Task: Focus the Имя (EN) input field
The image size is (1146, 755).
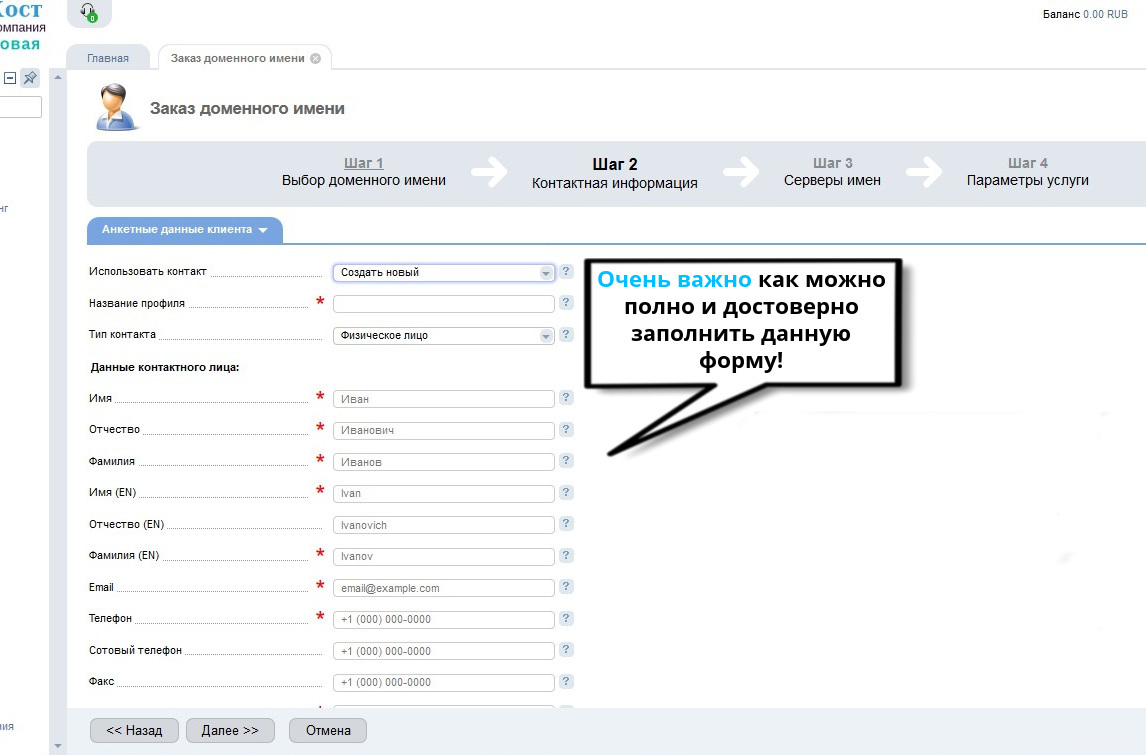Action: (444, 493)
